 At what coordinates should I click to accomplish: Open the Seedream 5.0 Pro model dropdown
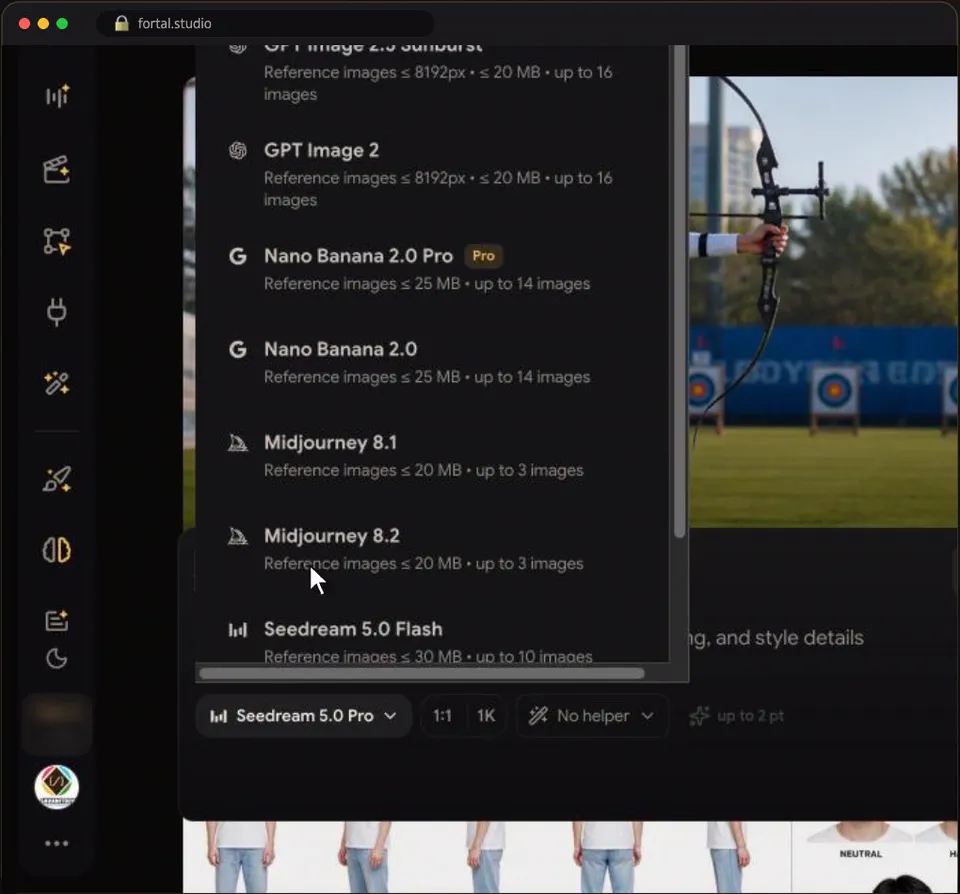304,716
